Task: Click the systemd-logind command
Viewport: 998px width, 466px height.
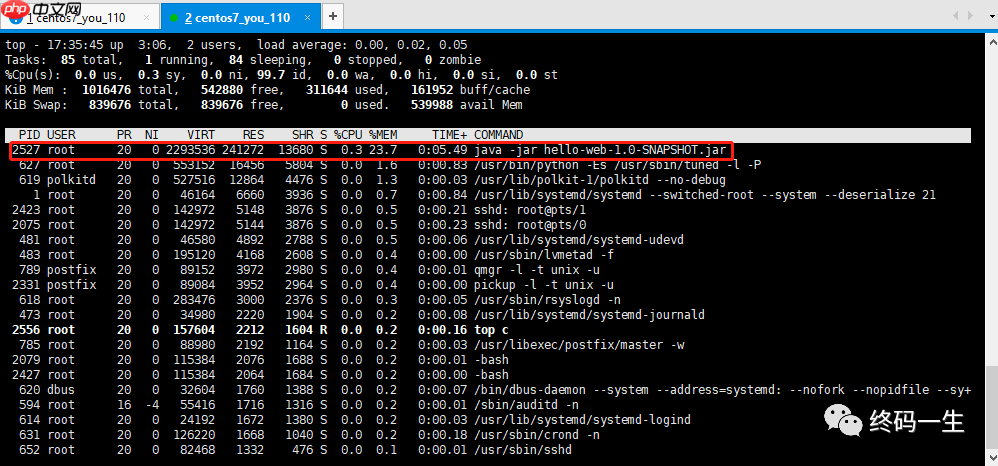Action: click(582, 420)
